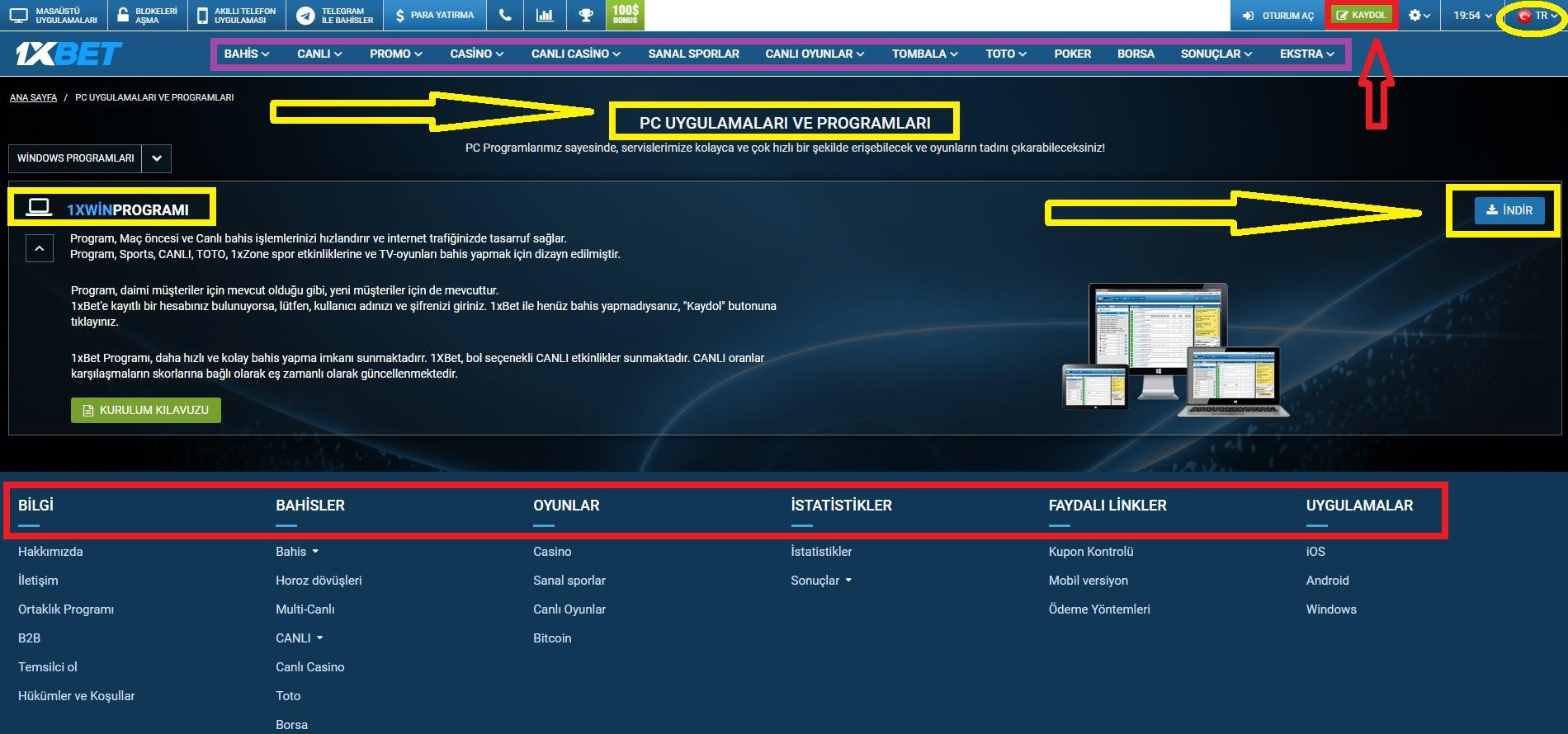Open the POKER section
Screen dimensions: 1568x734
(1073, 54)
